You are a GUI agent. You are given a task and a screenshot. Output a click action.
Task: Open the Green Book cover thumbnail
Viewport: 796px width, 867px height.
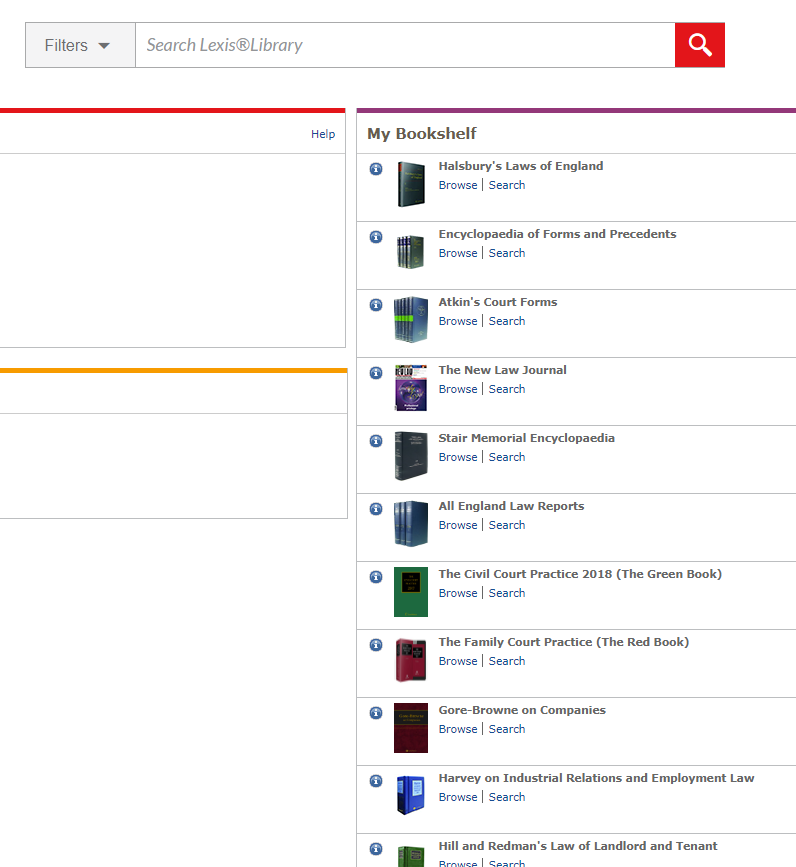(410, 592)
